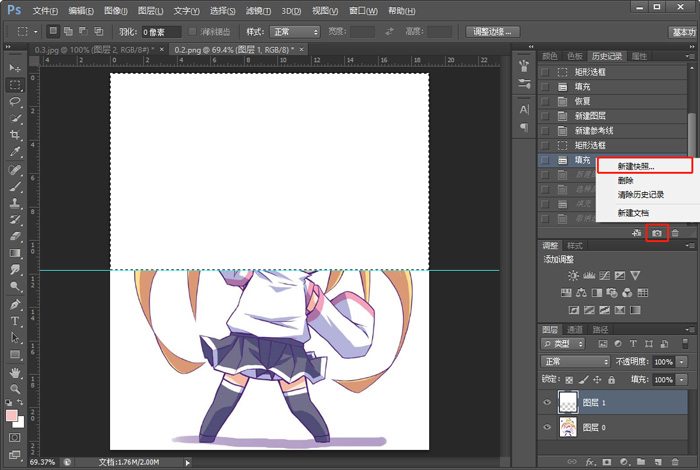Toggle lock all icon in Layers

click(611, 380)
